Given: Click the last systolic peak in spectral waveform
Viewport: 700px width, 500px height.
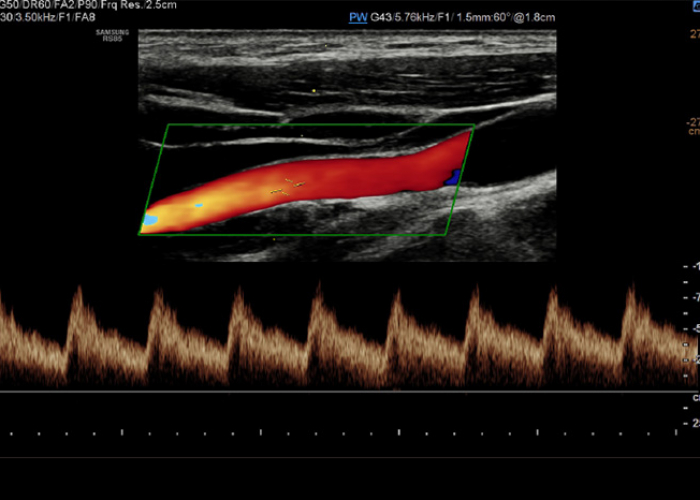Looking at the screenshot, I should [x=630, y=289].
